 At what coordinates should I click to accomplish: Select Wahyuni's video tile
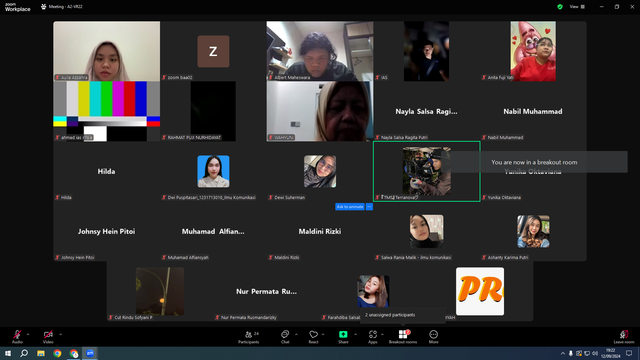[320, 111]
